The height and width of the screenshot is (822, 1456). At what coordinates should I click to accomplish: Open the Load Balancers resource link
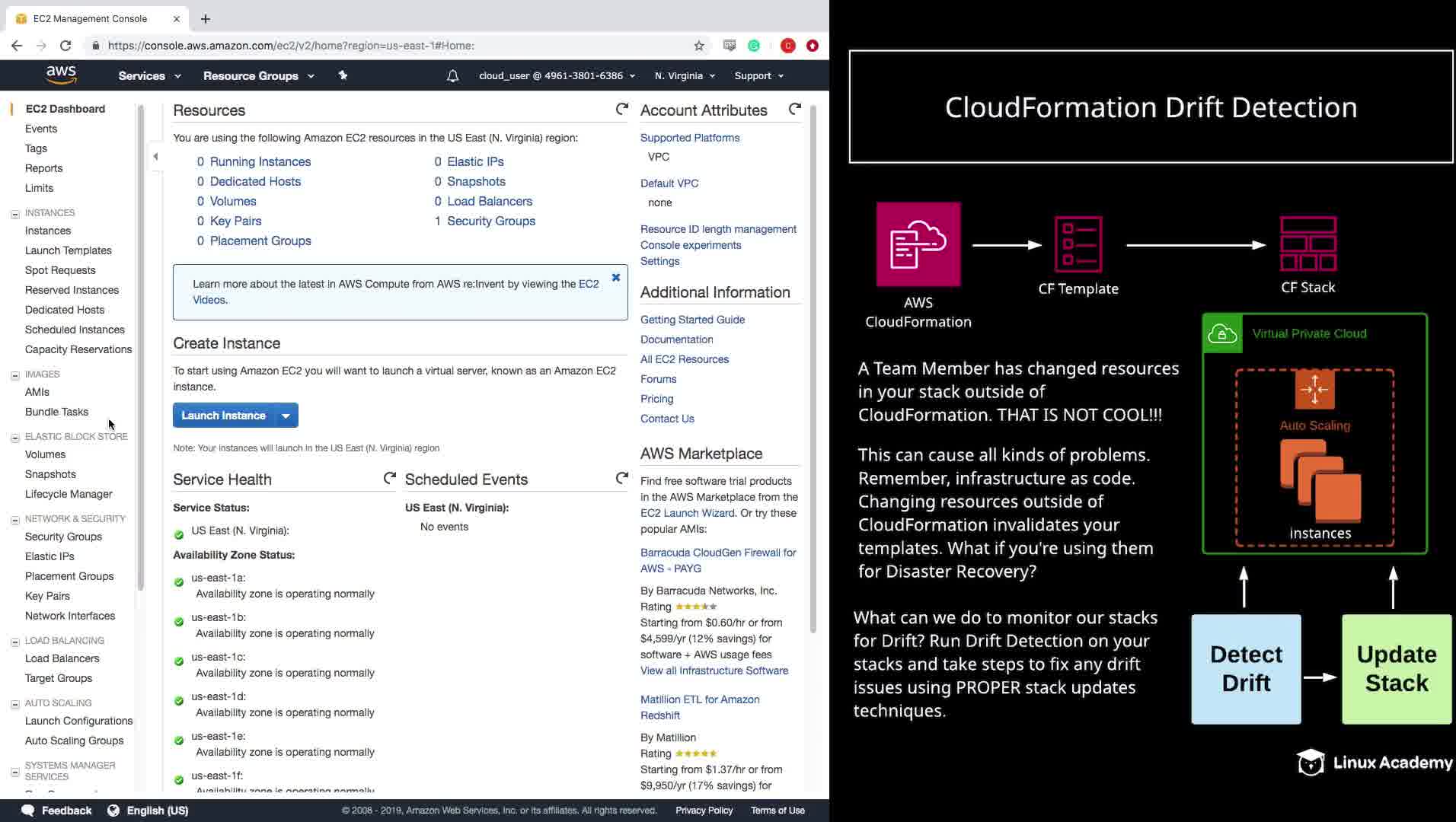pos(490,201)
